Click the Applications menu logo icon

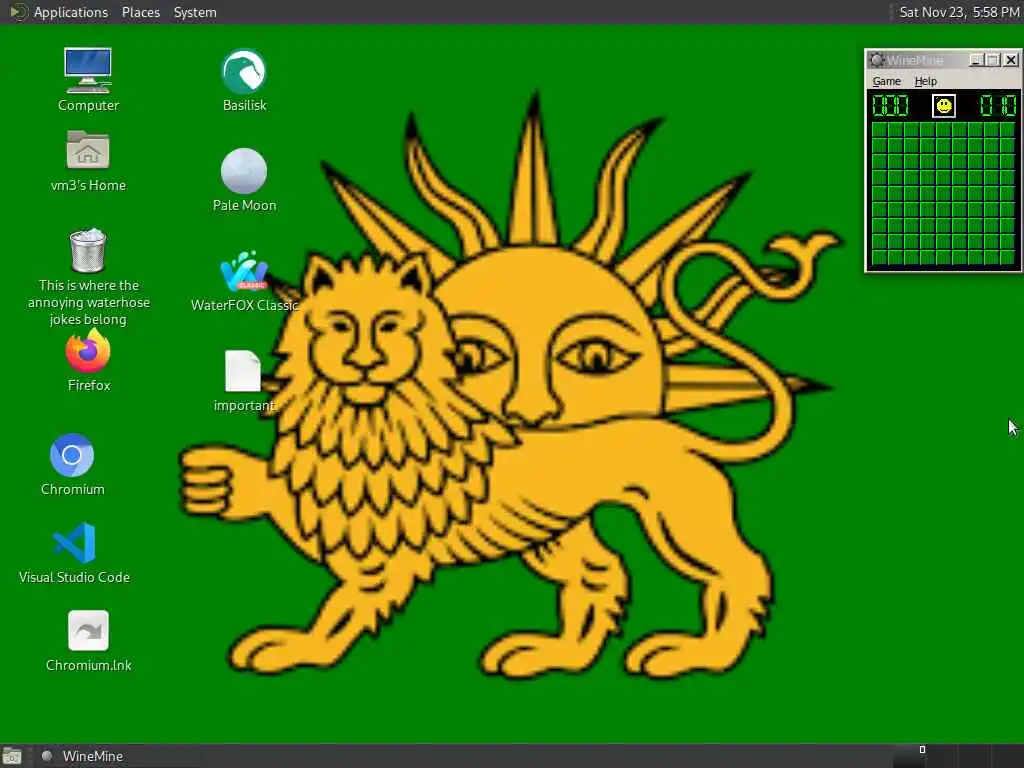[18, 12]
